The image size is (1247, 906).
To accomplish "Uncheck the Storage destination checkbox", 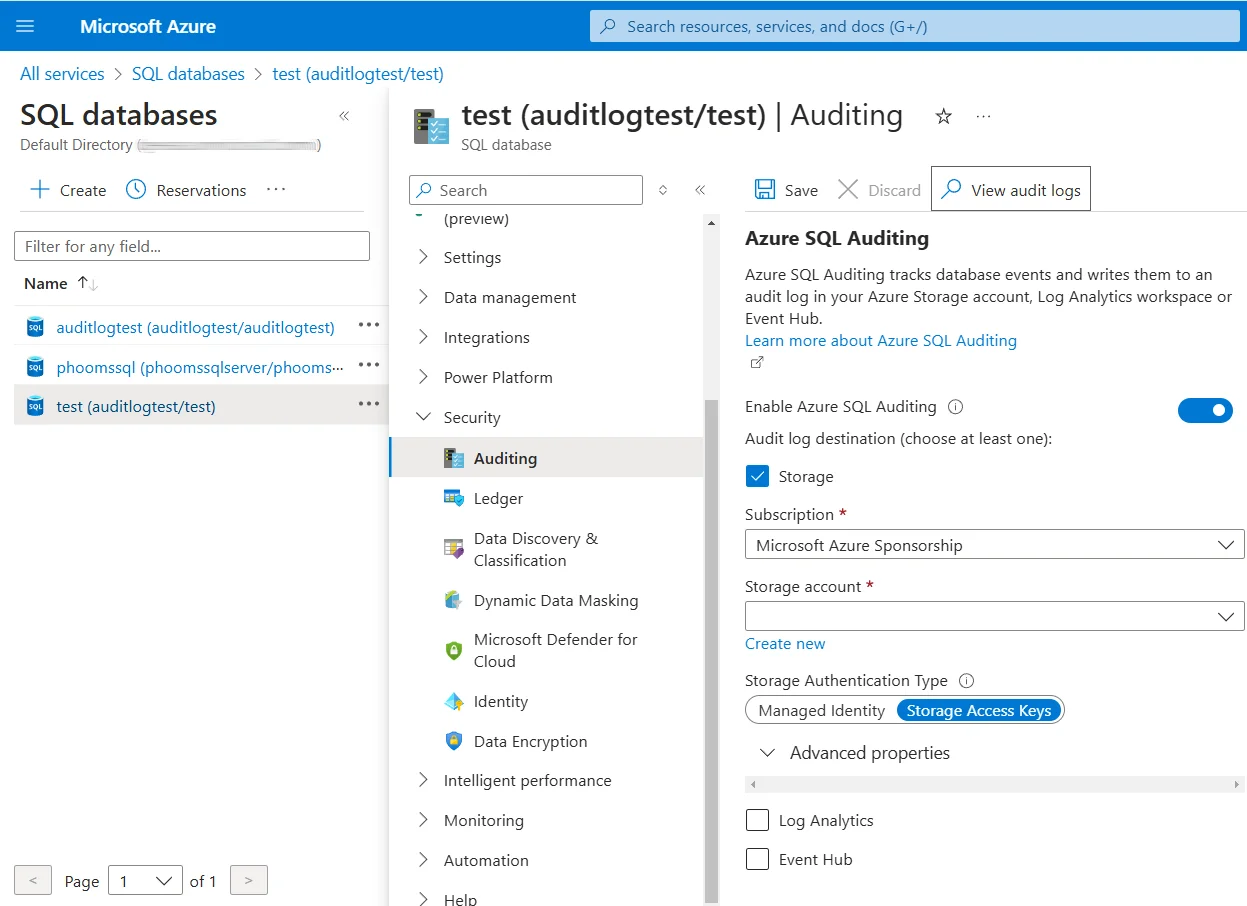I will (x=757, y=476).
